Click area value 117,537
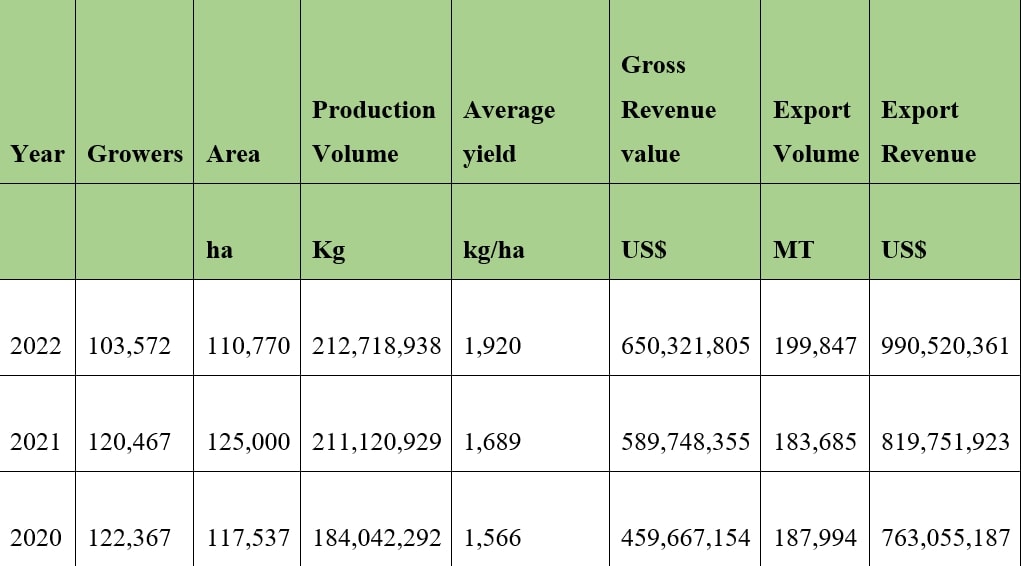Screen dimensions: 1021x566 point(248,538)
